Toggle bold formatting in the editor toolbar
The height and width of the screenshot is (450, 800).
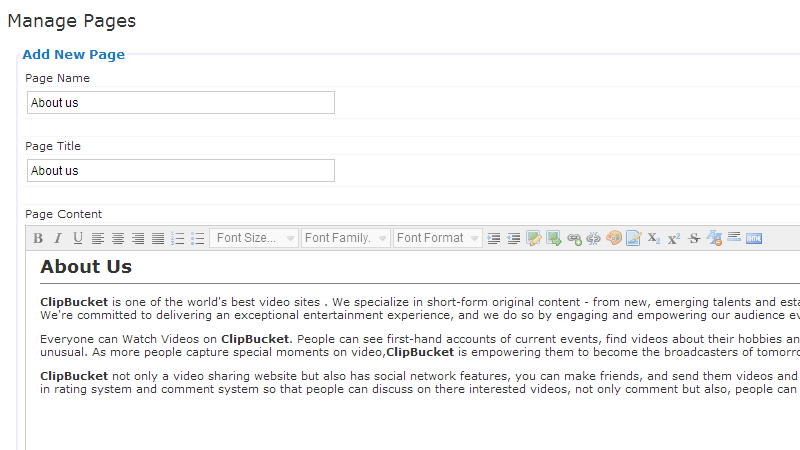pyautogui.click(x=38, y=238)
